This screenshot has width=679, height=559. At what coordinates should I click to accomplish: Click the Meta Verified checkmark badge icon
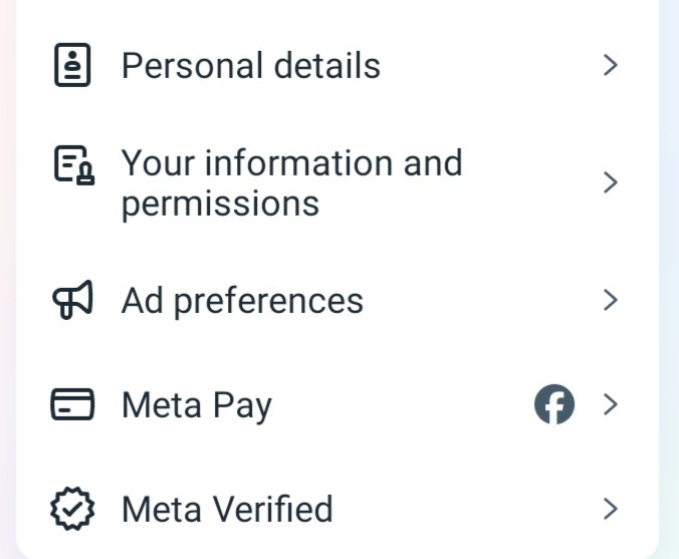point(72,509)
